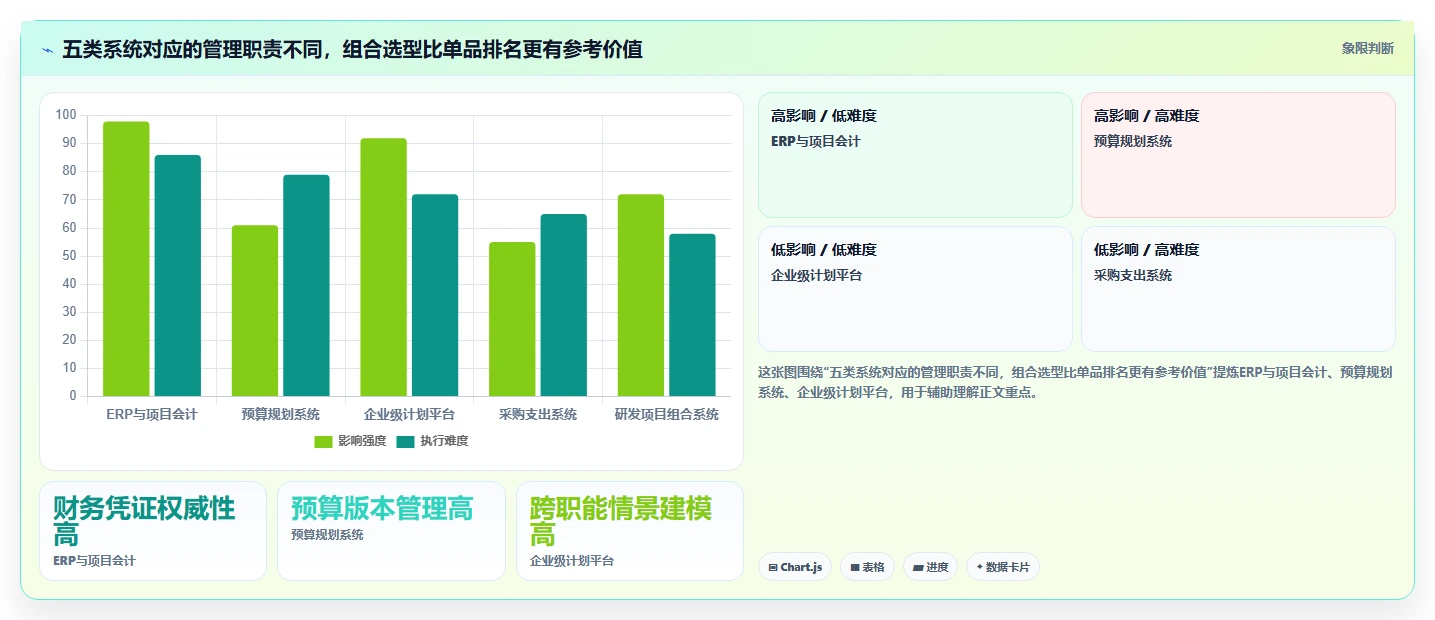Open the 低影响 / 高难度 quadrant card
The width and height of the screenshot is (1435, 620).
(x=1238, y=289)
